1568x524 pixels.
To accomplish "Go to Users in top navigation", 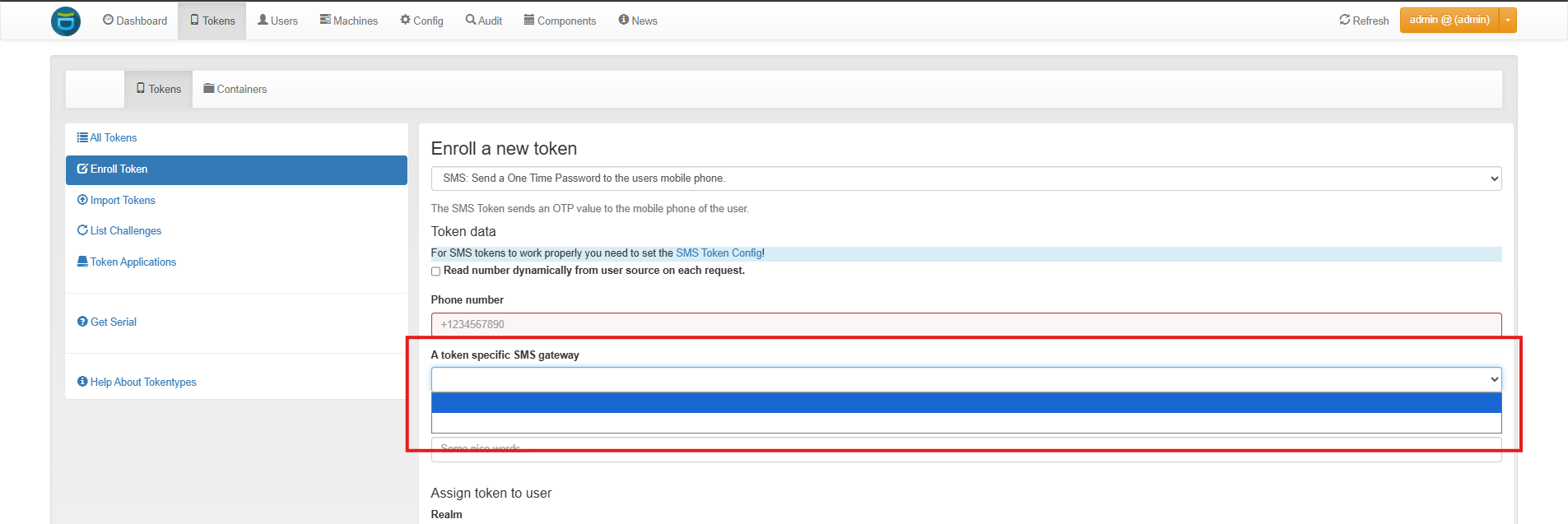I will pyautogui.click(x=277, y=21).
